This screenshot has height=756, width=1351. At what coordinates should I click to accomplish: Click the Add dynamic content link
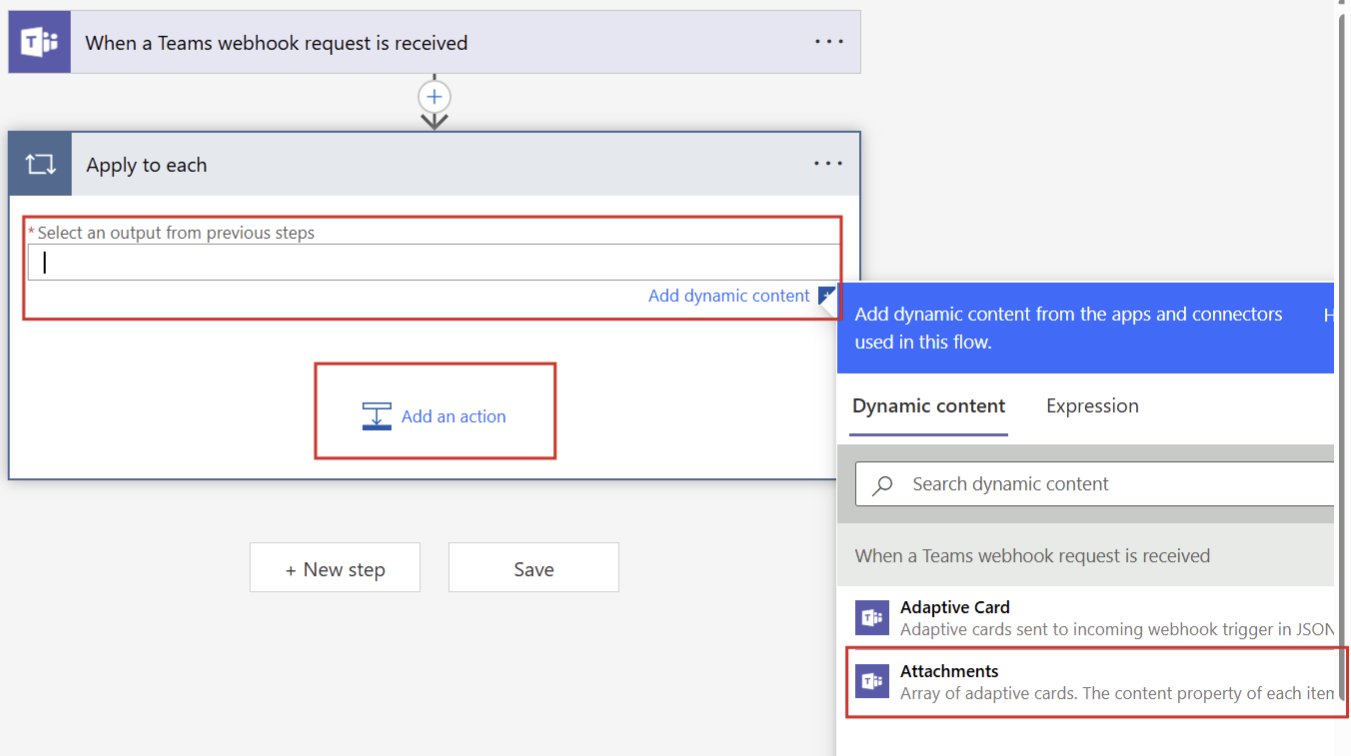(x=729, y=296)
